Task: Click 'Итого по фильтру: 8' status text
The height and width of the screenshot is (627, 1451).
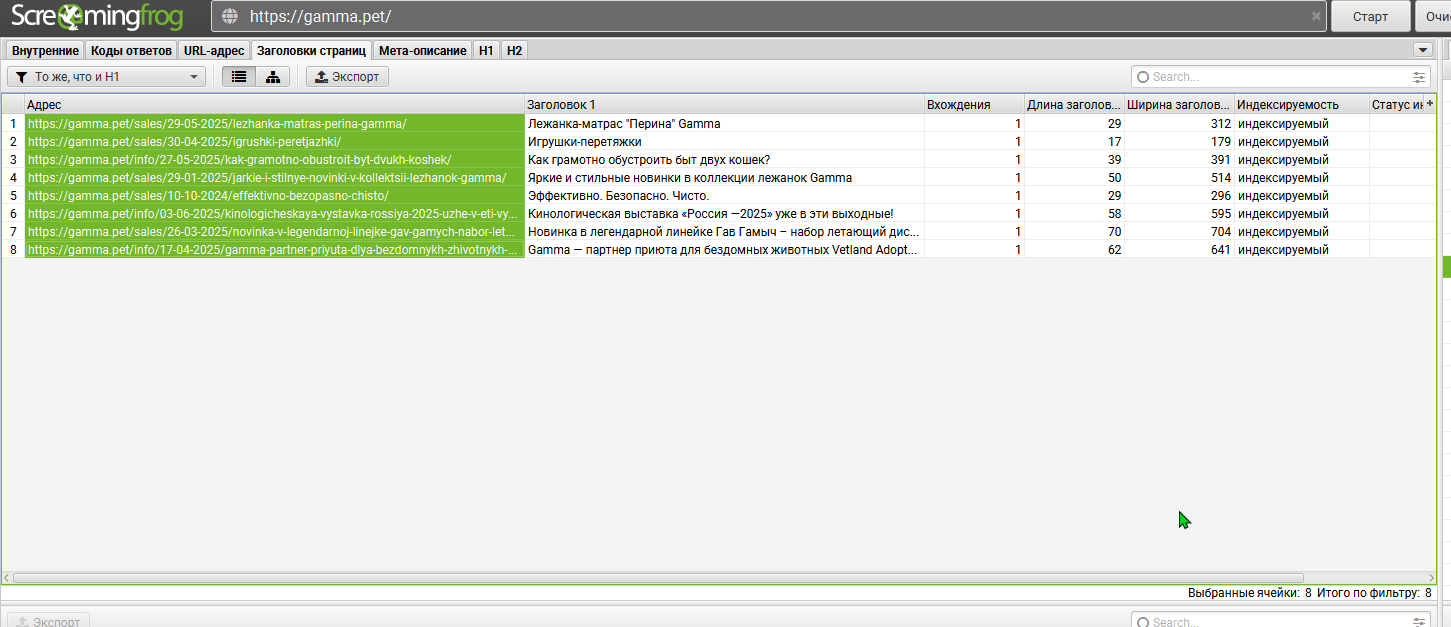Action: pos(1375,592)
